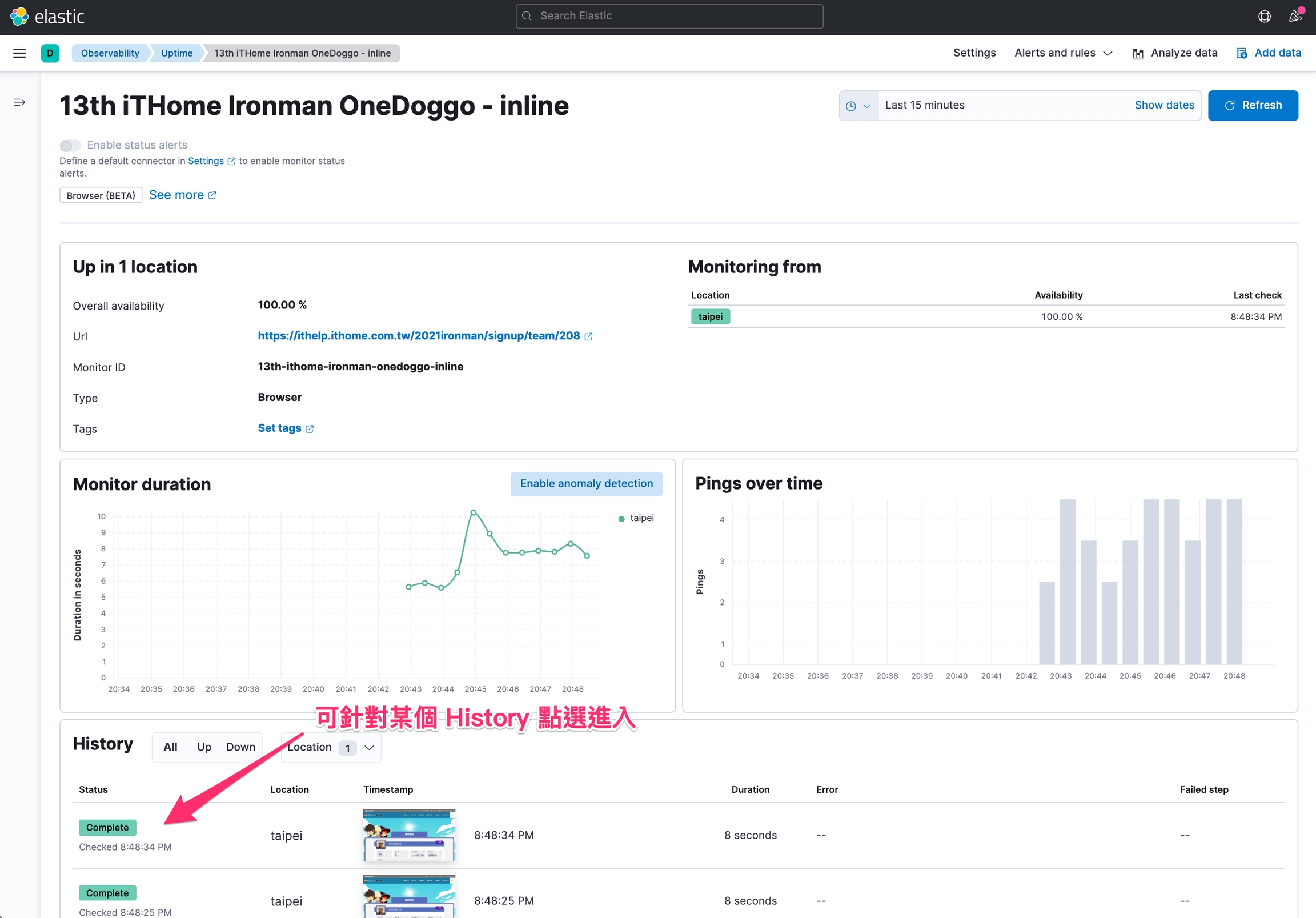Open Settings in the top menu
The height and width of the screenshot is (918, 1316).
(974, 53)
